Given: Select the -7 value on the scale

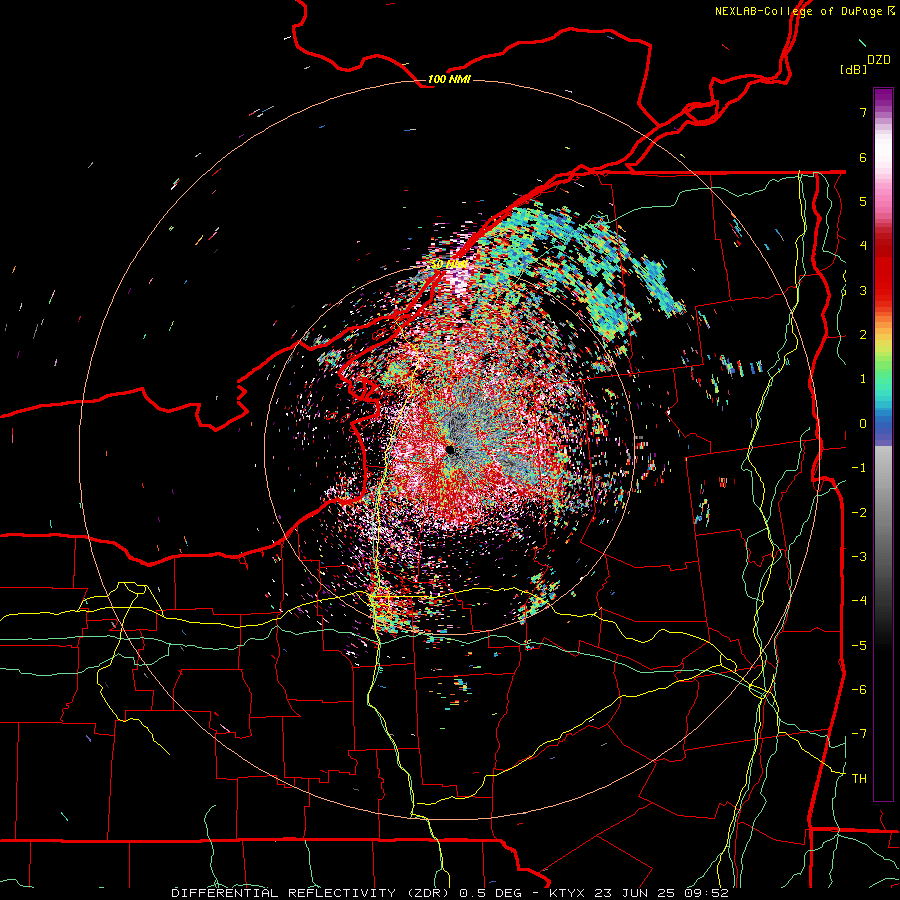Looking at the screenshot, I should 859,734.
